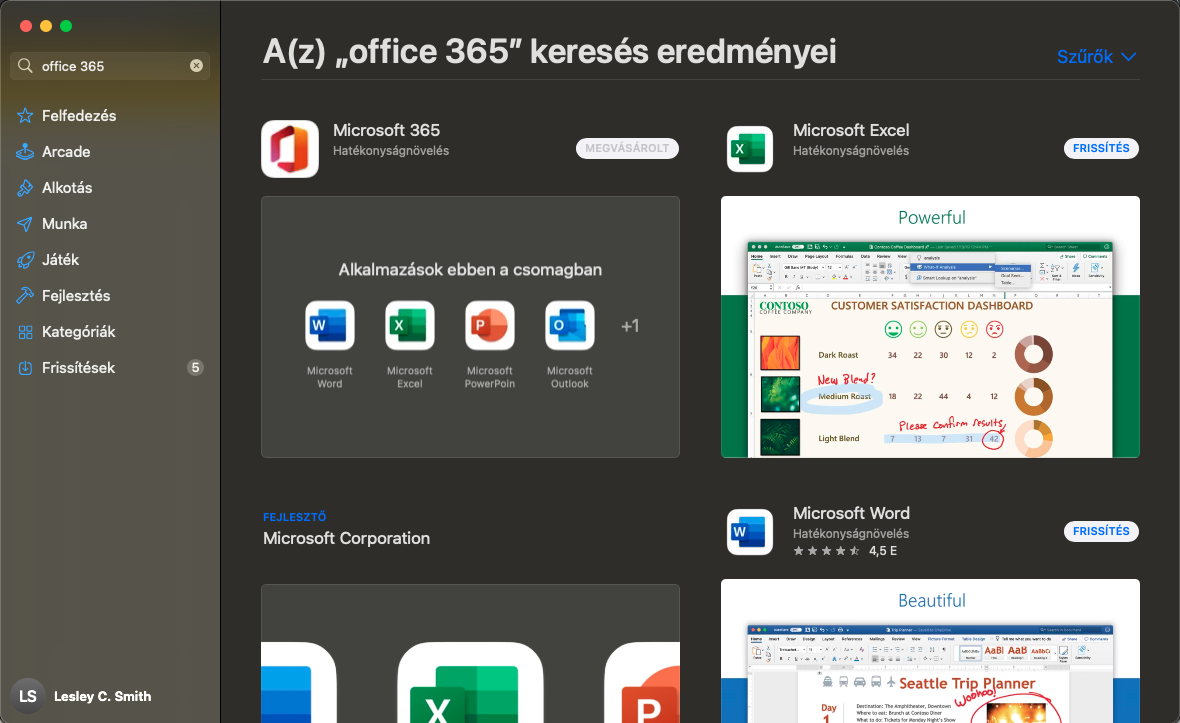This screenshot has height=723, width=1180.
Task: Click Hatékonyságnövelés under Microsoft Excel
Action: 850,150
